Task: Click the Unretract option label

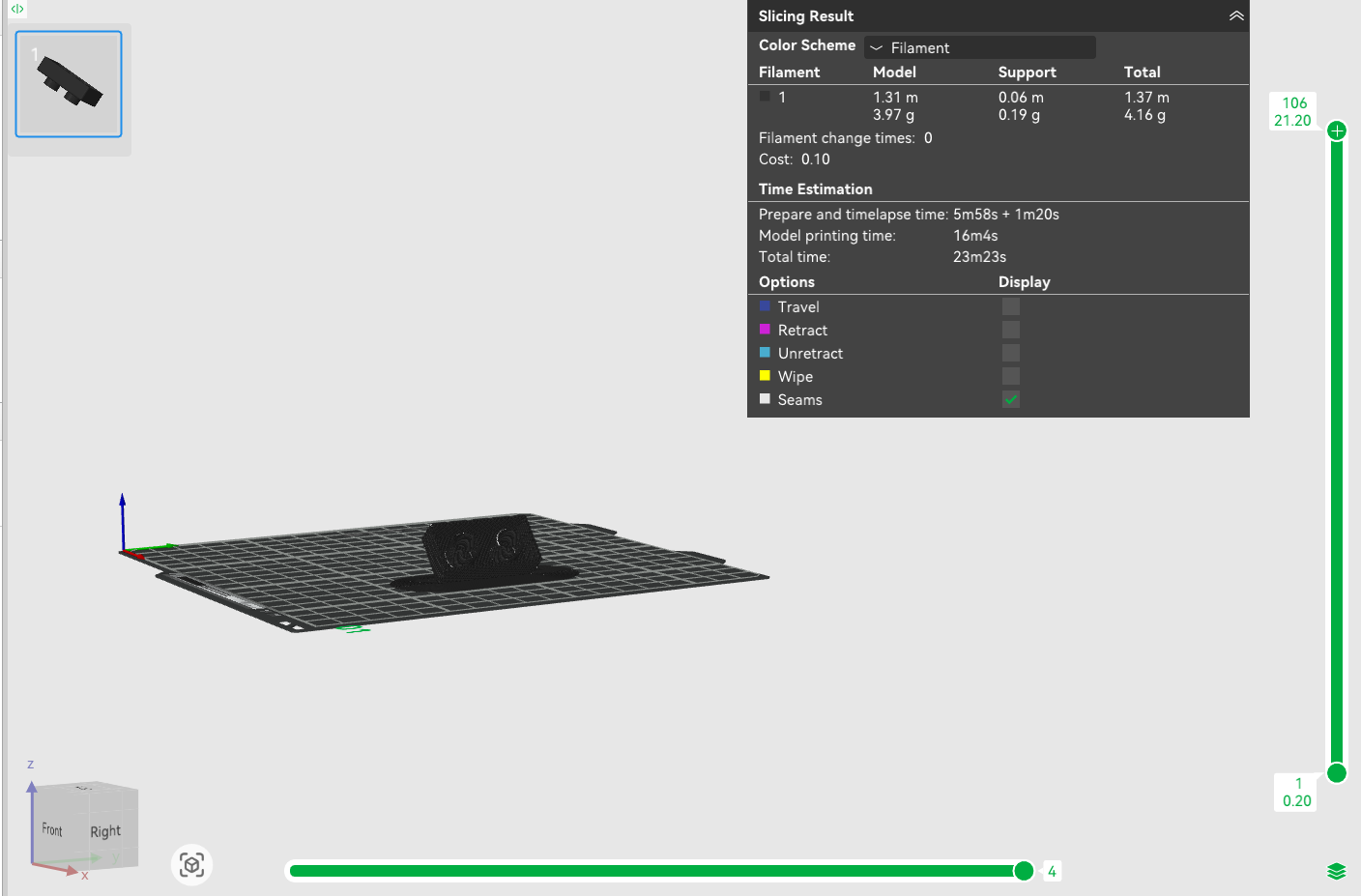Action: (810, 354)
